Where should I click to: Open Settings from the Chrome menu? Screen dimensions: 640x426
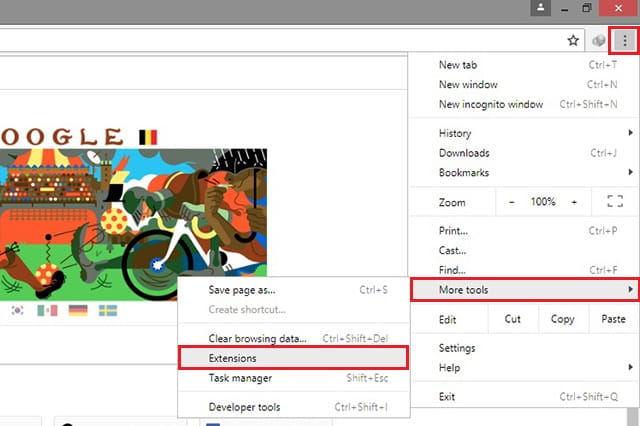(524, 348)
